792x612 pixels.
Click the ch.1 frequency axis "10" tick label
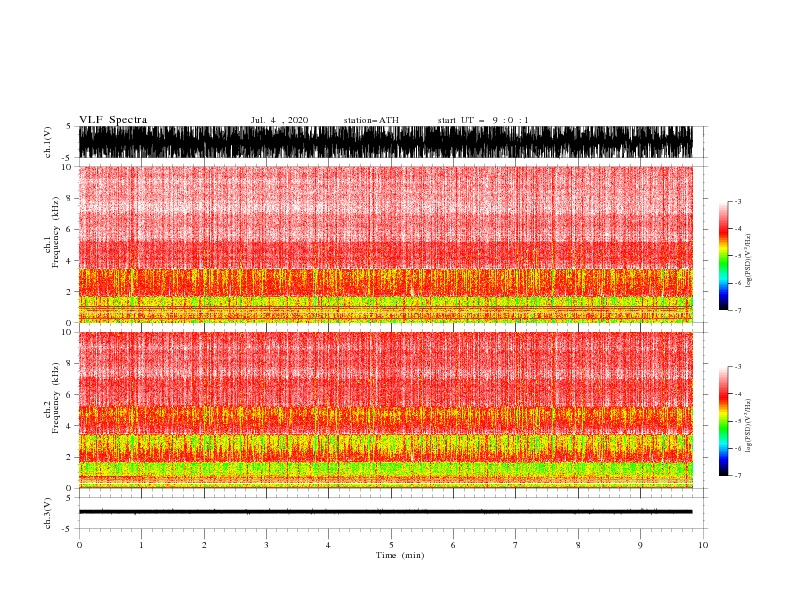(67, 167)
